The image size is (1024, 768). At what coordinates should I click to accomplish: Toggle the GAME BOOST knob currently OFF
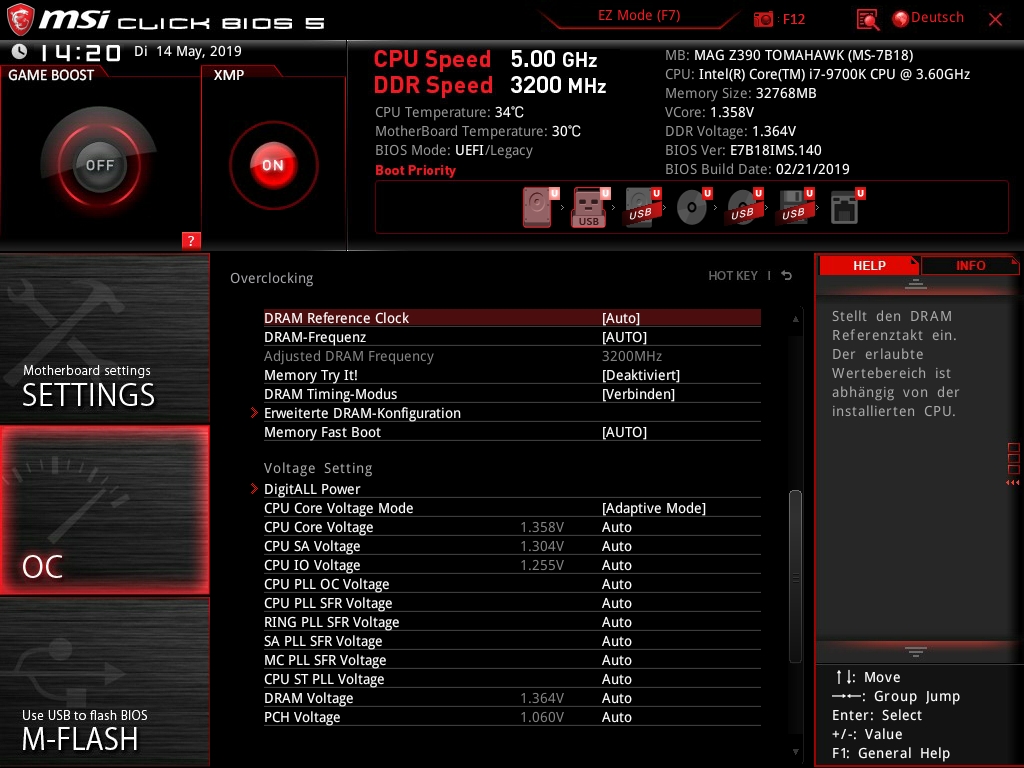coord(99,165)
